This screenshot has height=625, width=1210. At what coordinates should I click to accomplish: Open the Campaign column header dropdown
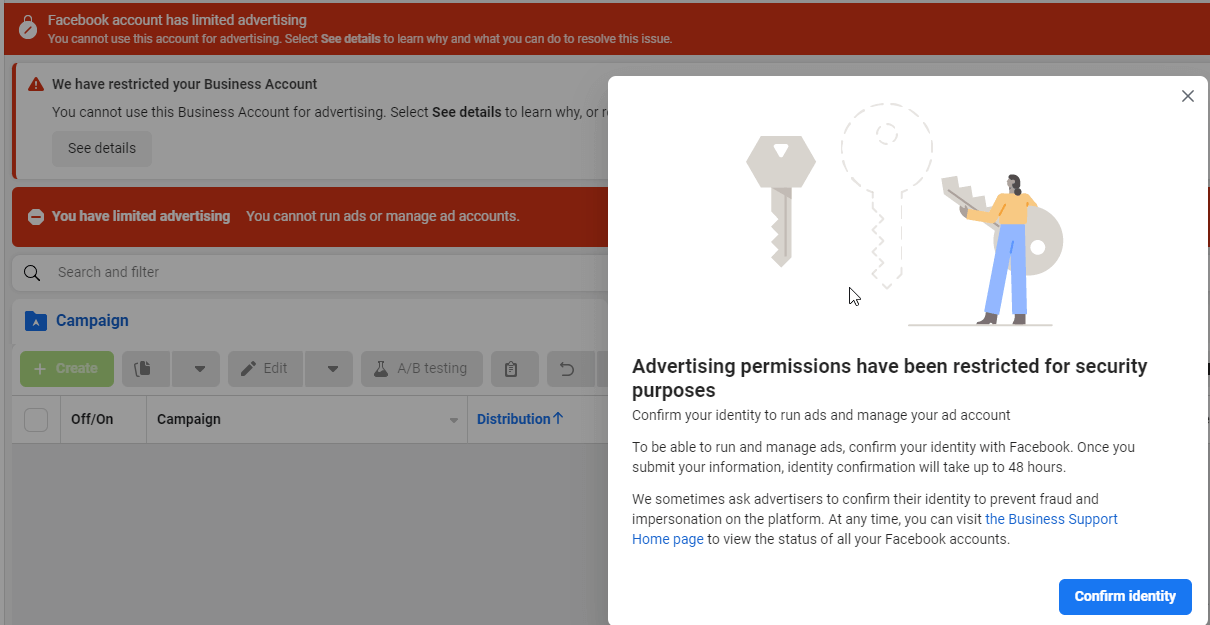tap(453, 419)
